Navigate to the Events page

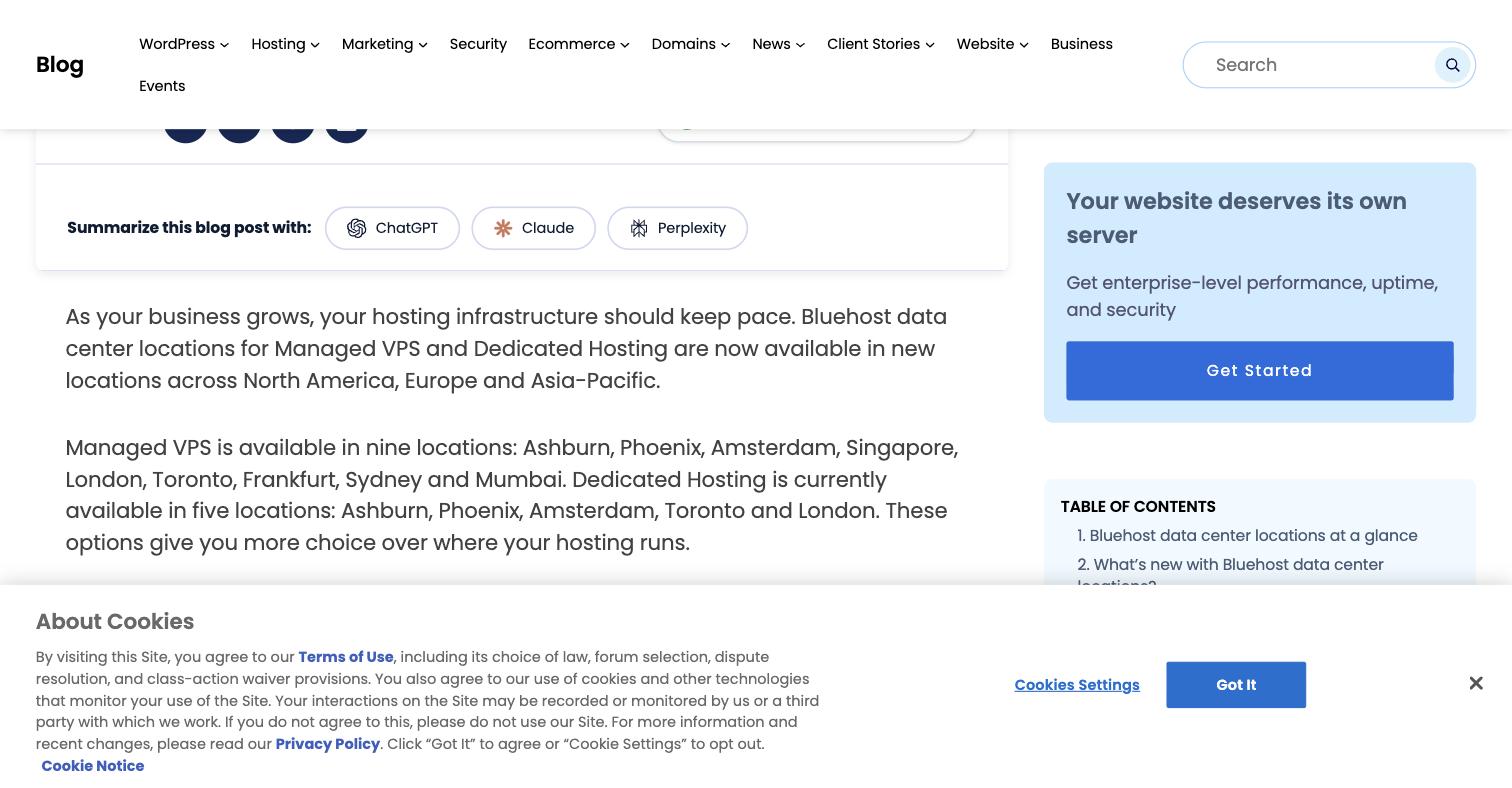(162, 86)
